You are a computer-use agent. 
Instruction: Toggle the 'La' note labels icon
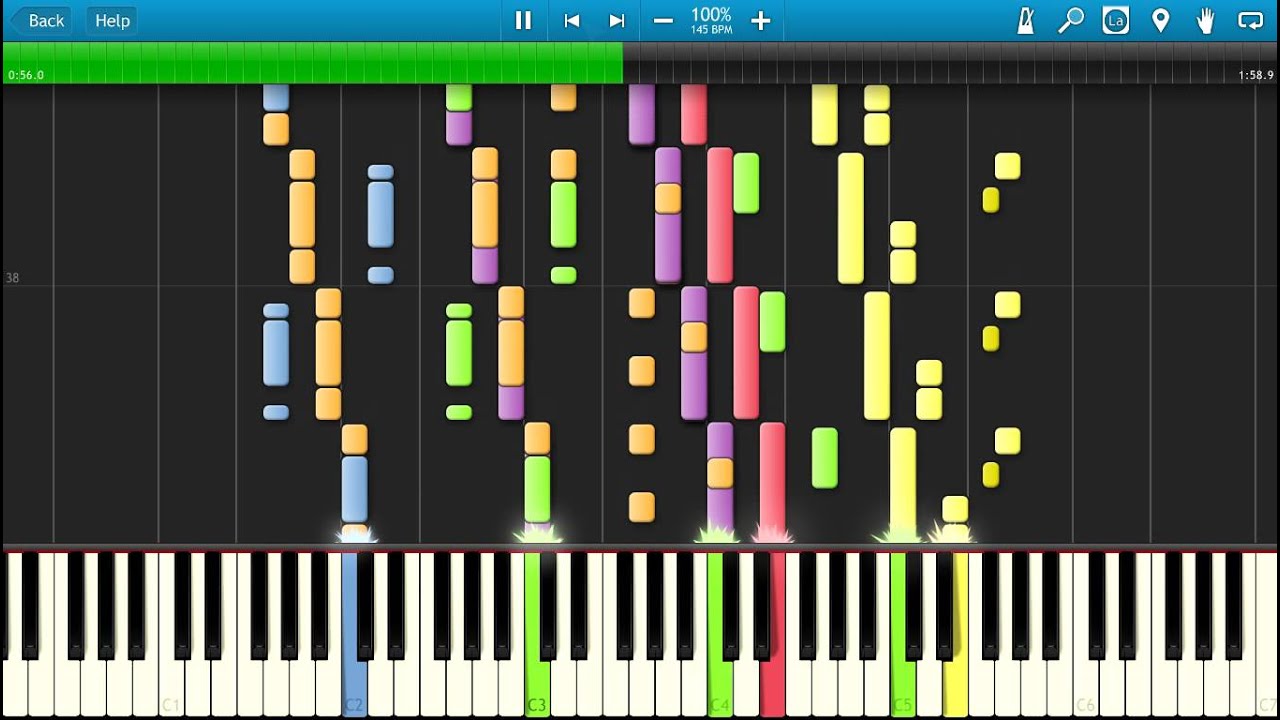pos(1115,20)
